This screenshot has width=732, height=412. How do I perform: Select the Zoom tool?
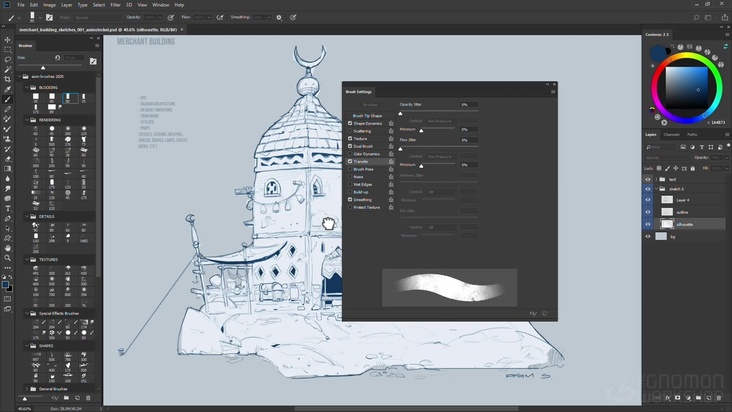(x=7, y=258)
